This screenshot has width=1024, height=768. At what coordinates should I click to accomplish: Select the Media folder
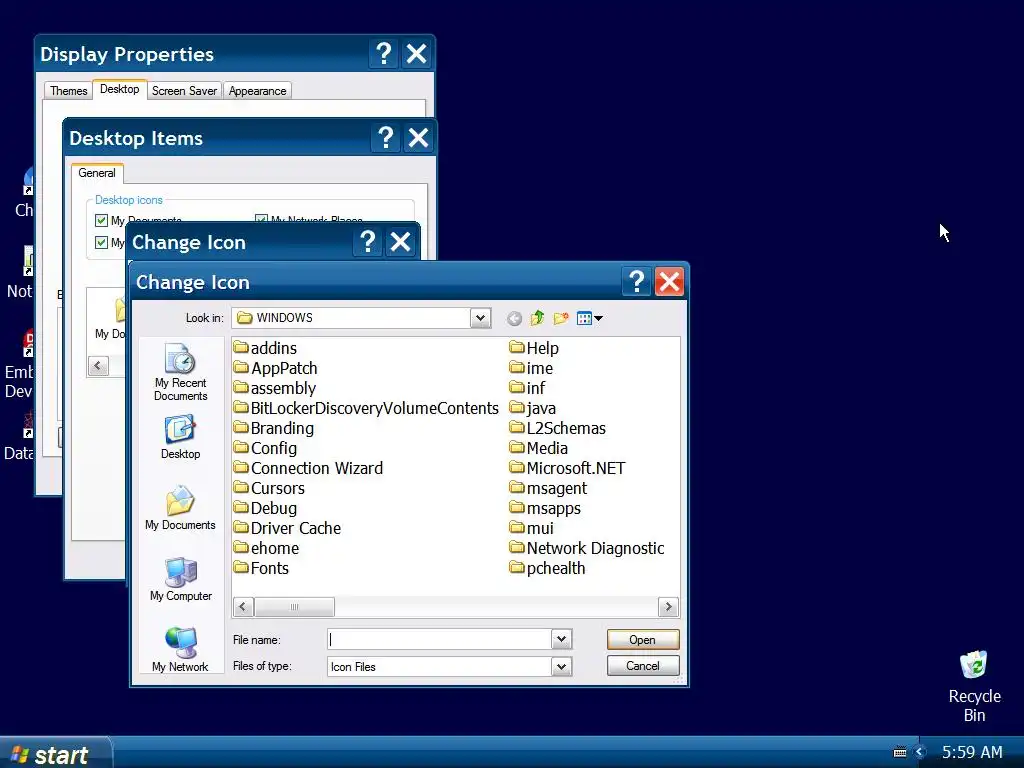(x=539, y=449)
